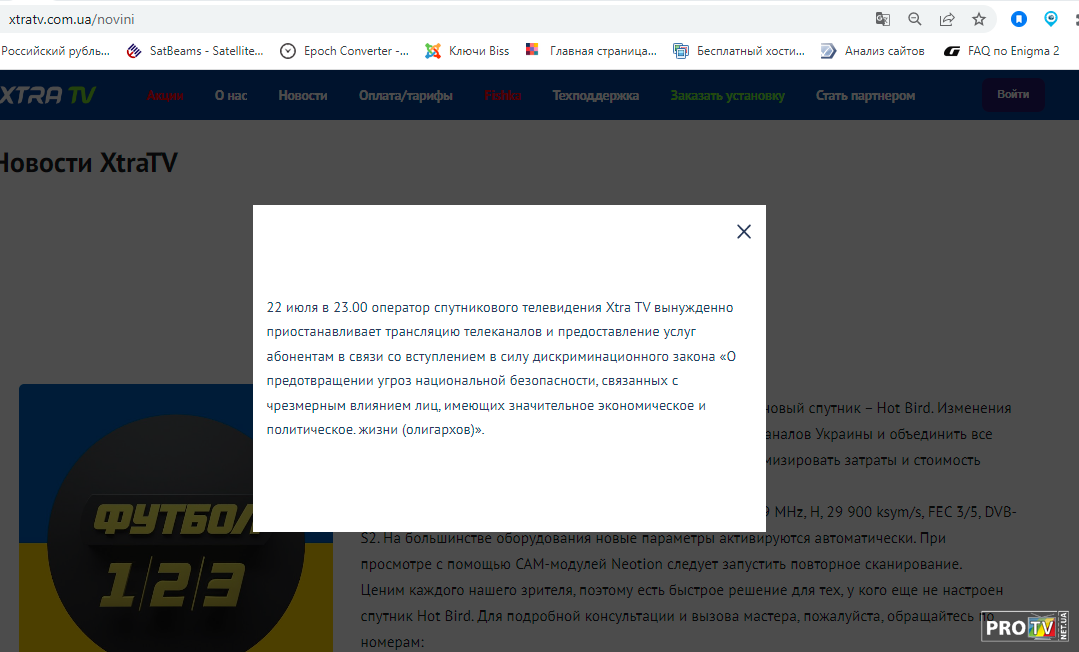Click the blue bookmark extension icon

(1018, 19)
